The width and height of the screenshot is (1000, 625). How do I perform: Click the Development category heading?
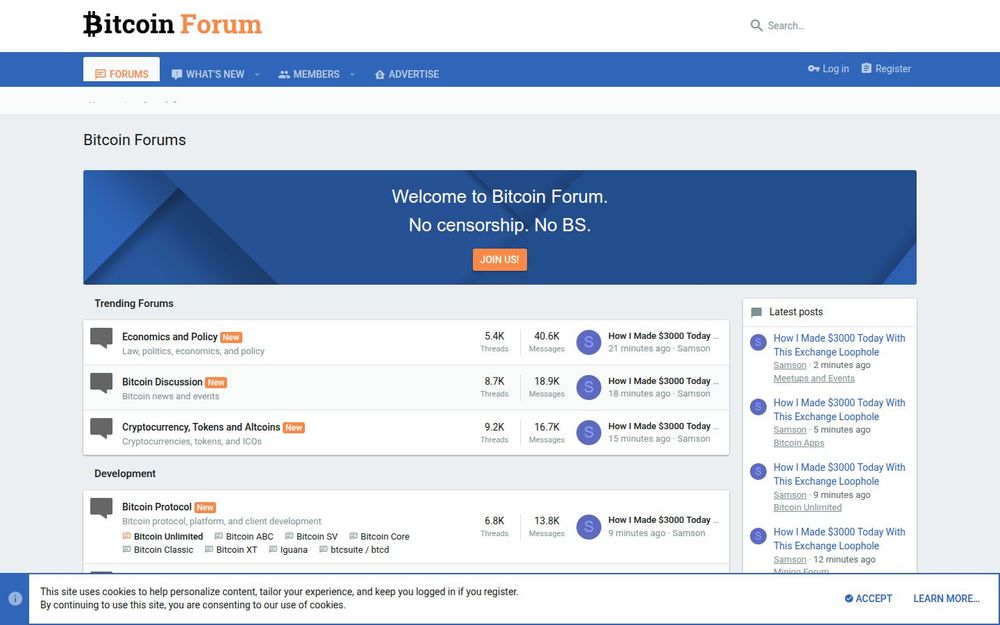pos(125,473)
